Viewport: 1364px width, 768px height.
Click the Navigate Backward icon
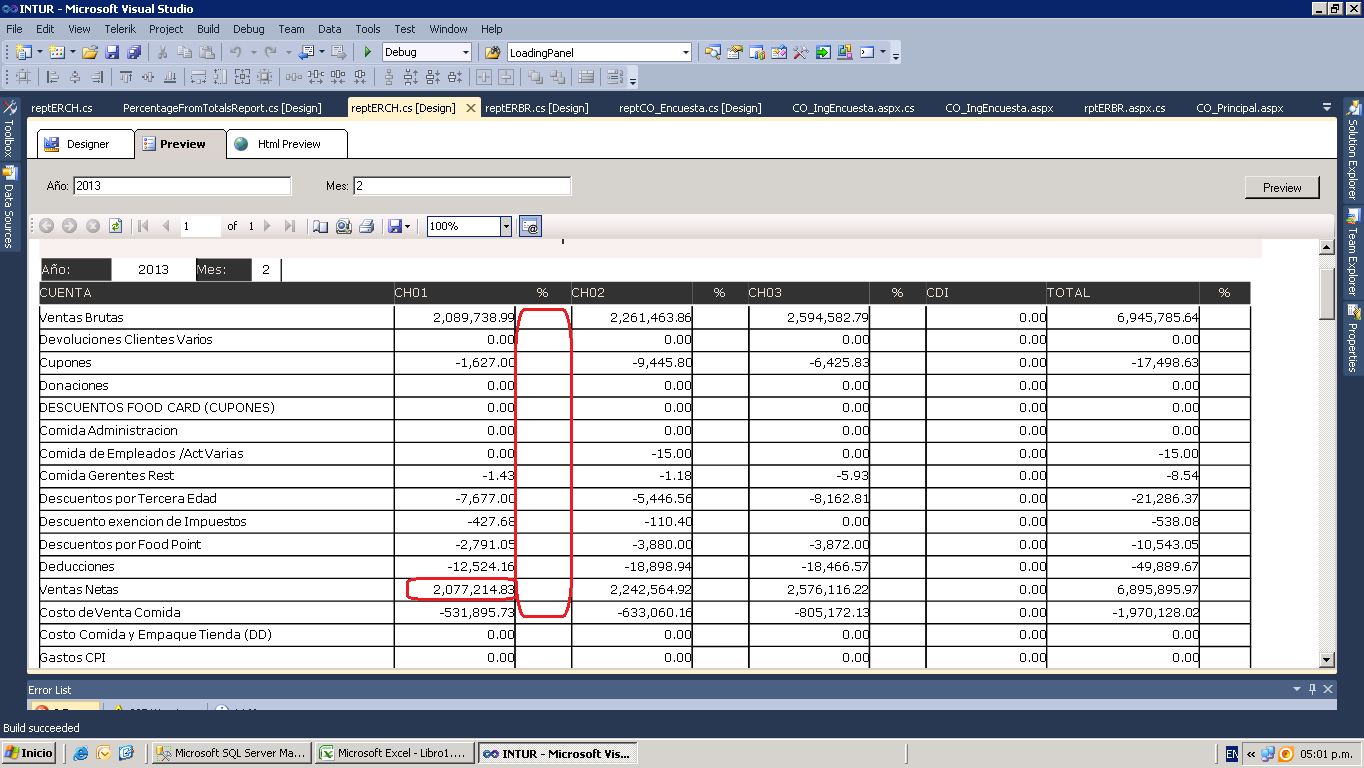306,52
